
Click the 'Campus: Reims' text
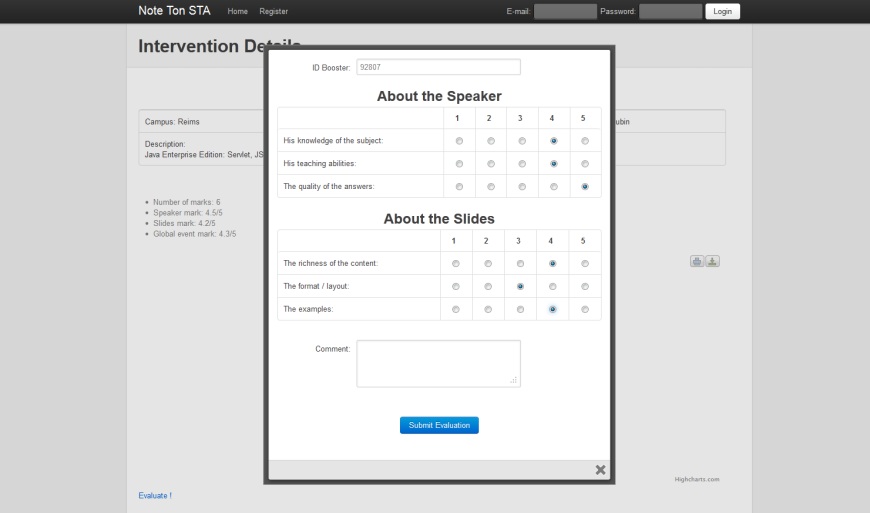pos(172,121)
